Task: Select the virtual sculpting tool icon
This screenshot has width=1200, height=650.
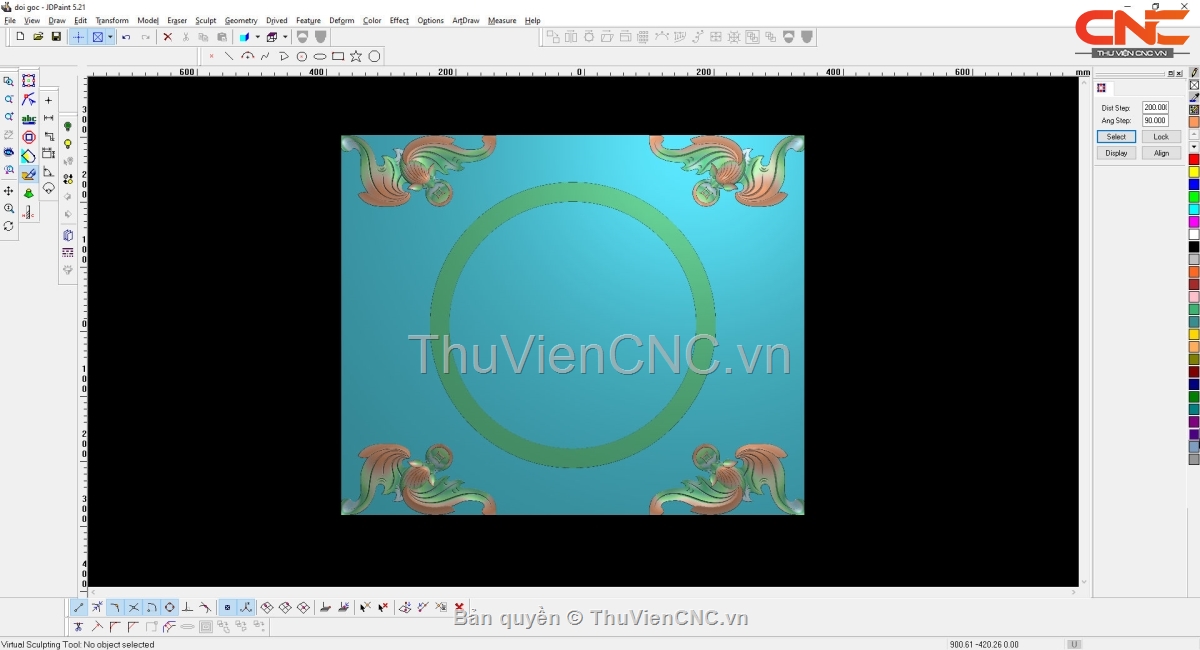Action: pos(29,174)
